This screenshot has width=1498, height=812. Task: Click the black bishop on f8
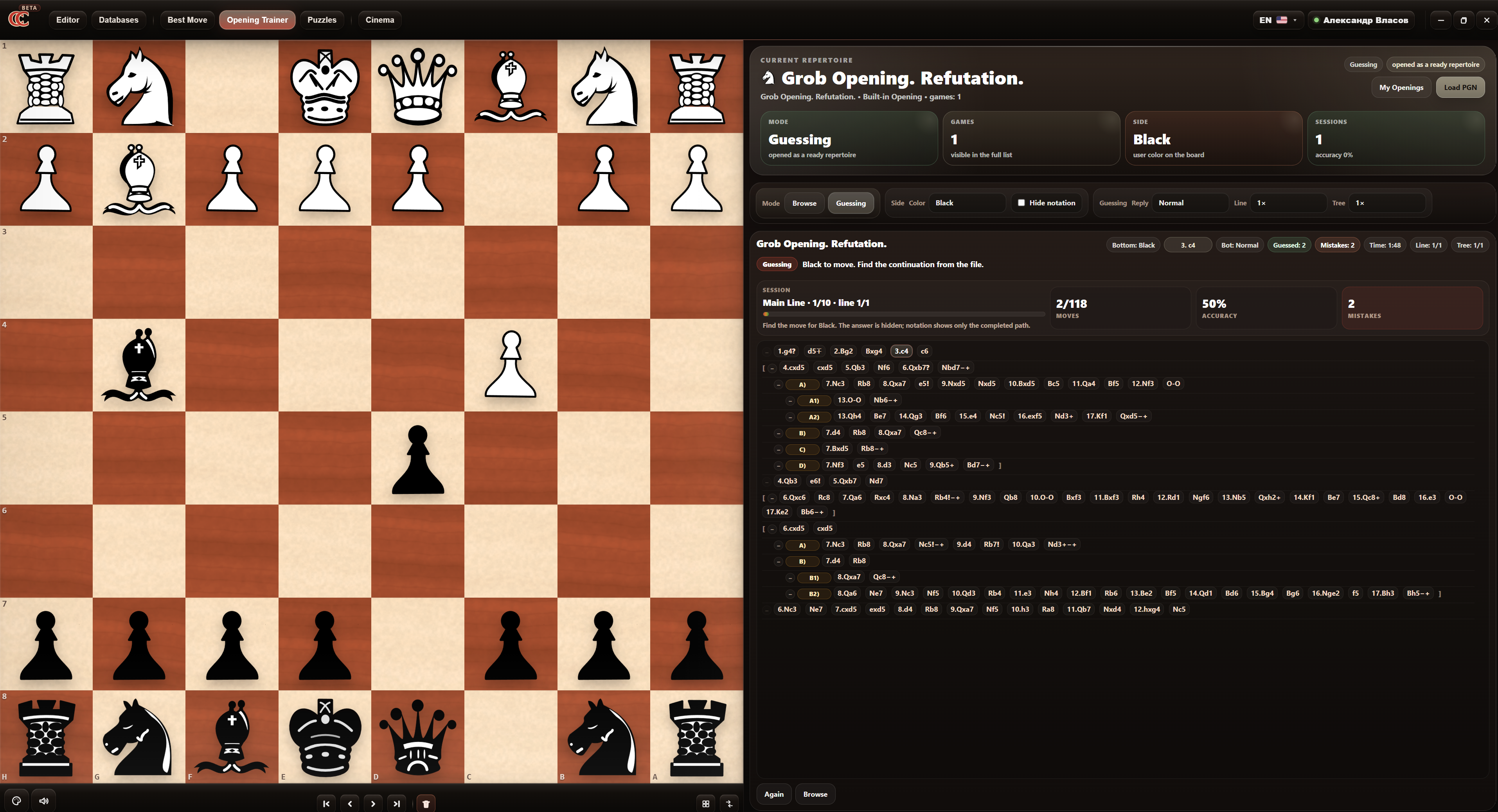[x=232, y=737]
